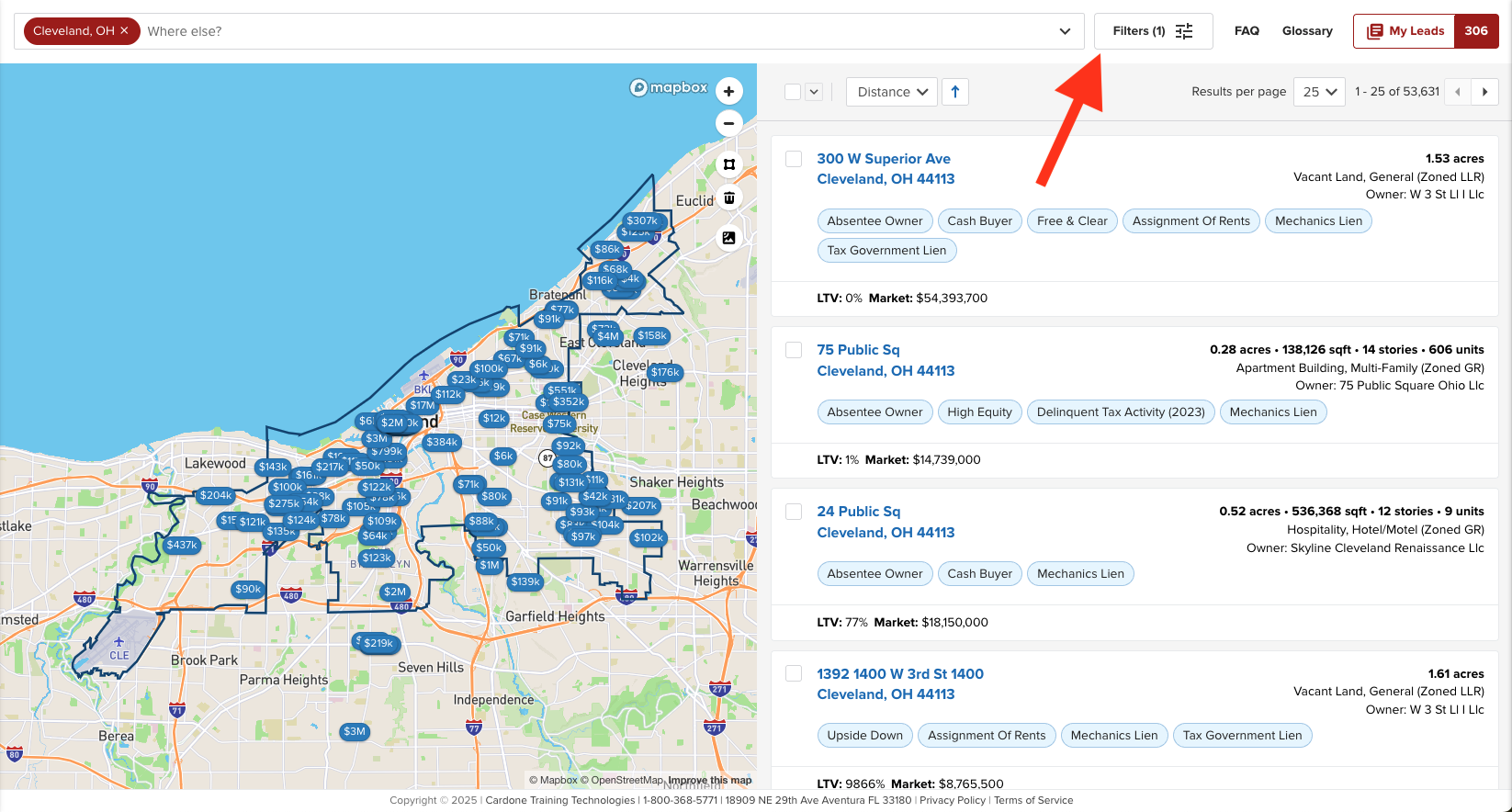Open the Distance sort dropdown

(x=892, y=92)
